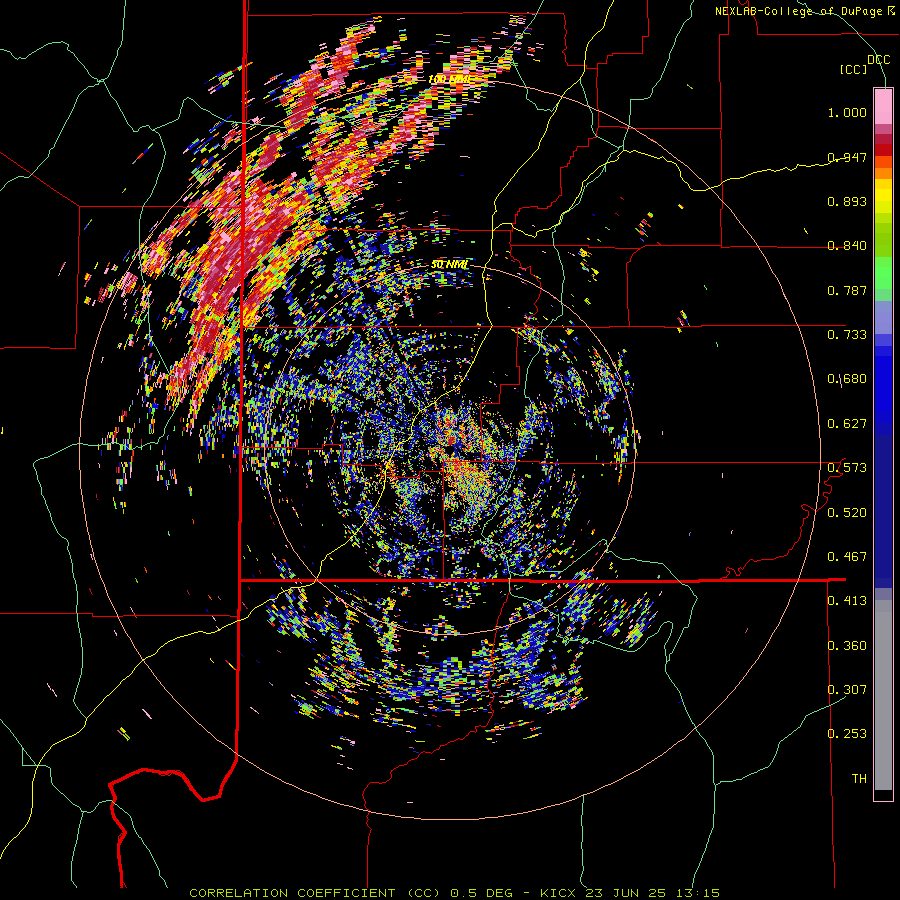Viewport: 900px width, 900px height.
Task: Click the [CC] units label
Action: 854,69
